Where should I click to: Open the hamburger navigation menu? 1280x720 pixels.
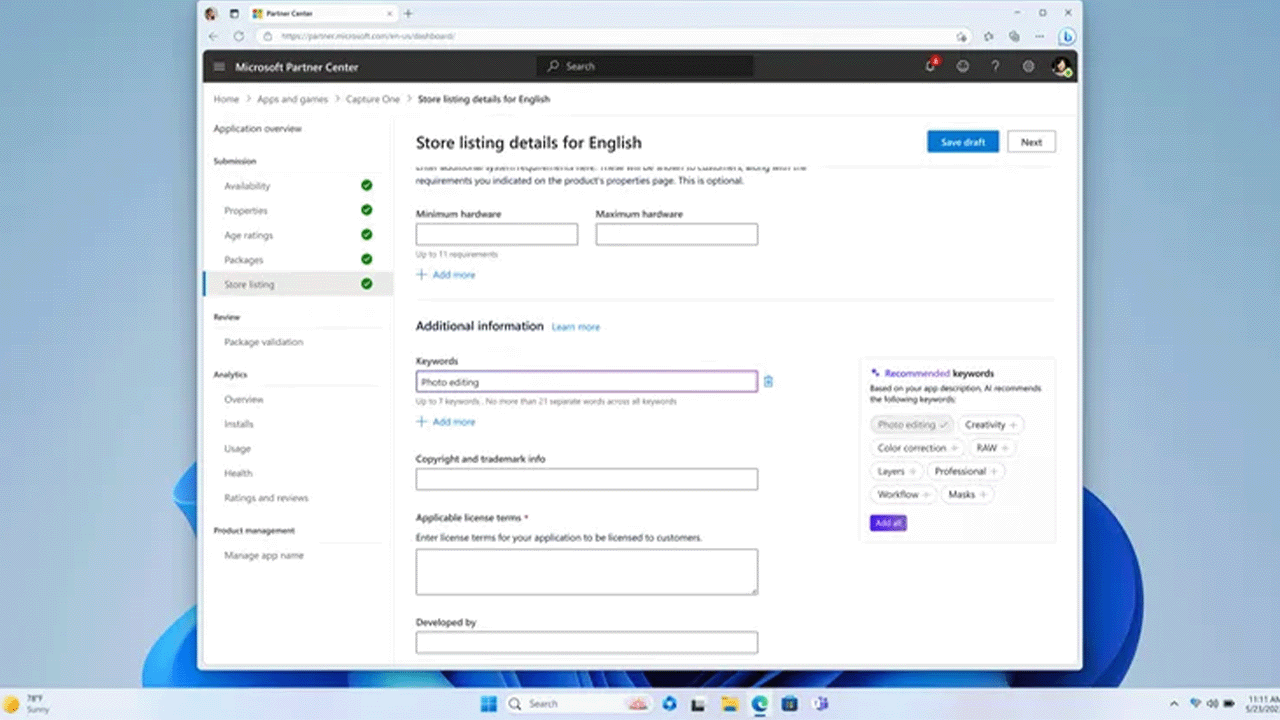tap(219, 67)
